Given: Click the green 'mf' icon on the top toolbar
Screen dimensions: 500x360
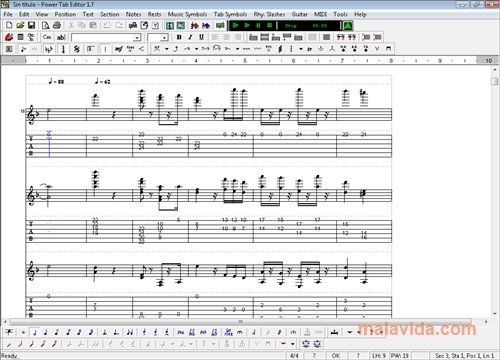Looking at the screenshot, I should pyautogui.click(x=220, y=25).
